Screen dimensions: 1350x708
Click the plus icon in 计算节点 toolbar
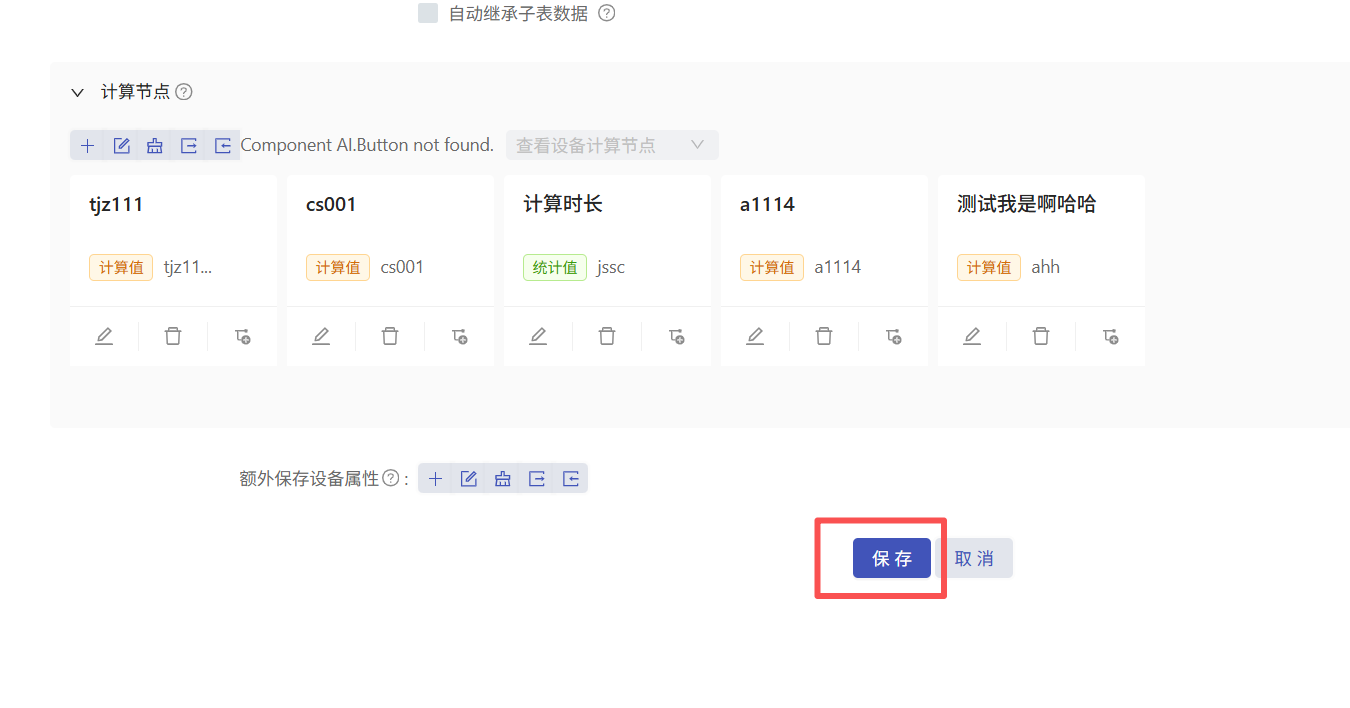(x=88, y=146)
